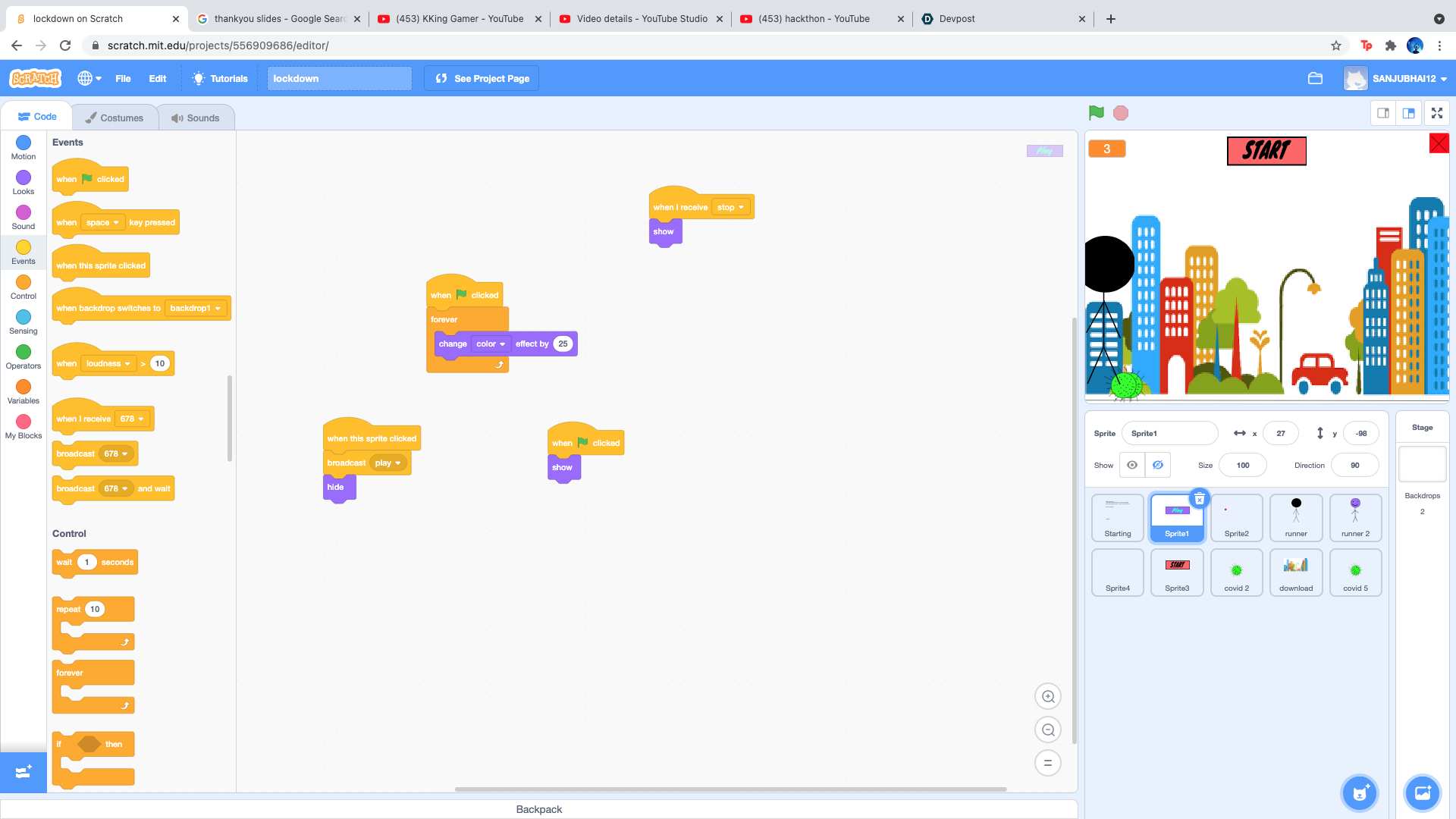Show sprite using the eye icon
The image size is (1456, 819).
[x=1132, y=465]
